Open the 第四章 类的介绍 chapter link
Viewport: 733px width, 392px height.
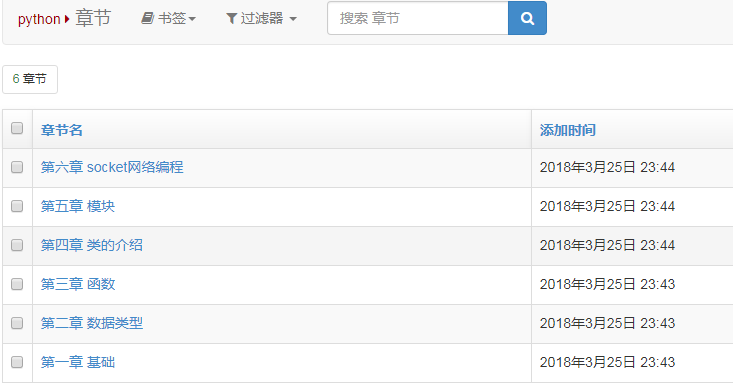(92, 245)
